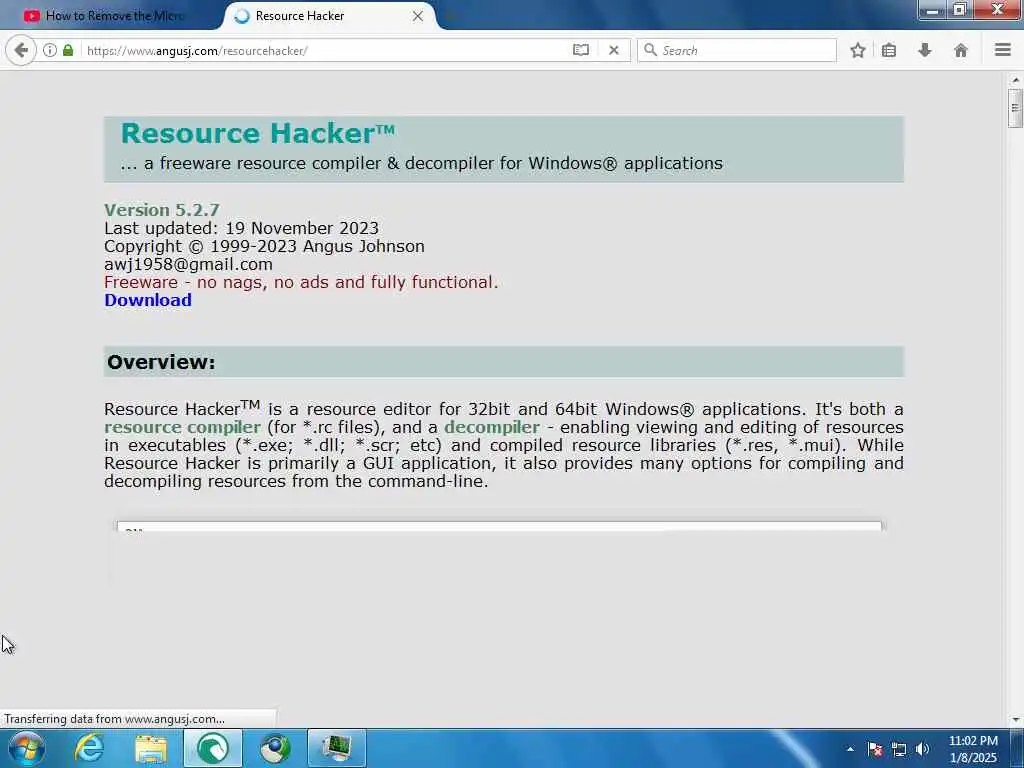Close the Resource Hacker tab
Screen dimensions: 1024x768
pyautogui.click(x=418, y=16)
